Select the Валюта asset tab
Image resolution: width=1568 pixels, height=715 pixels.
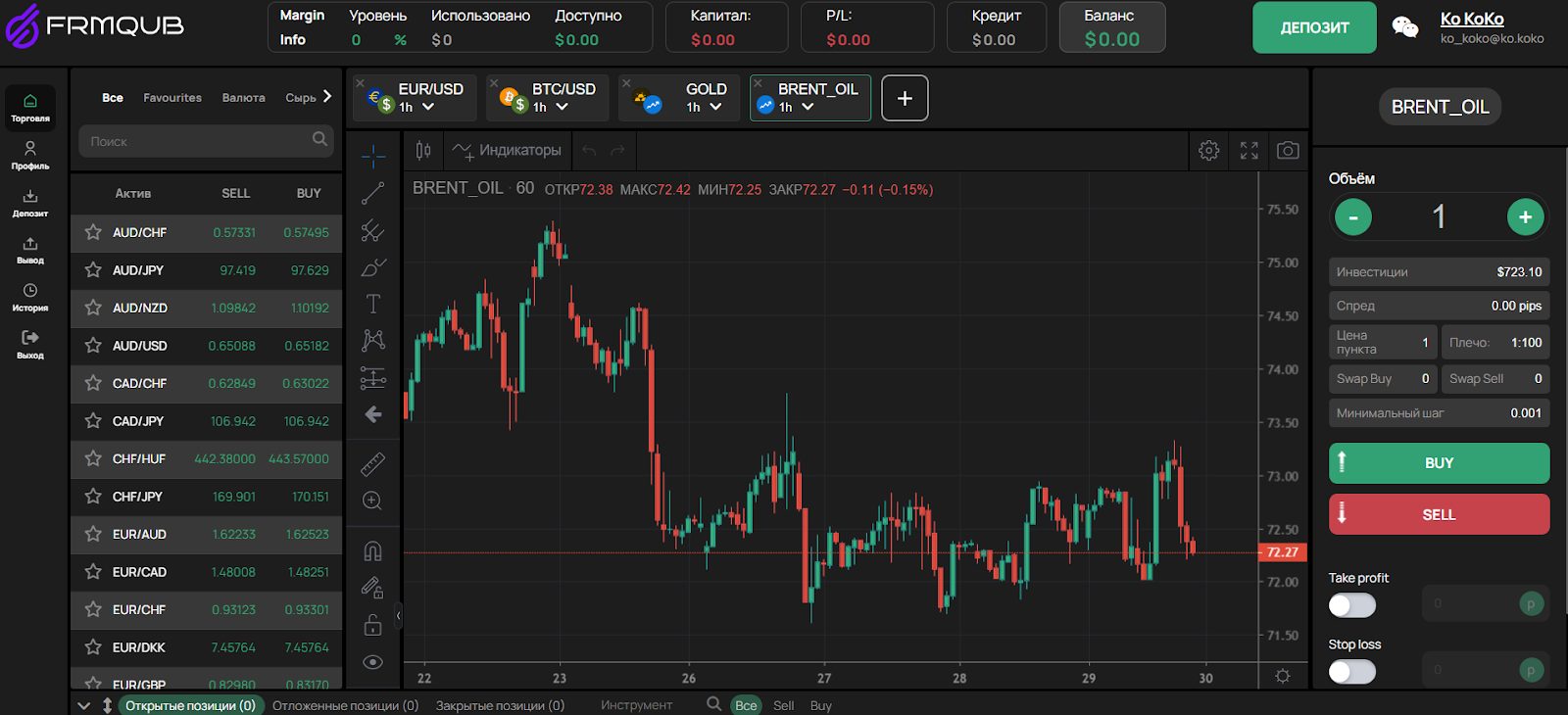click(243, 97)
